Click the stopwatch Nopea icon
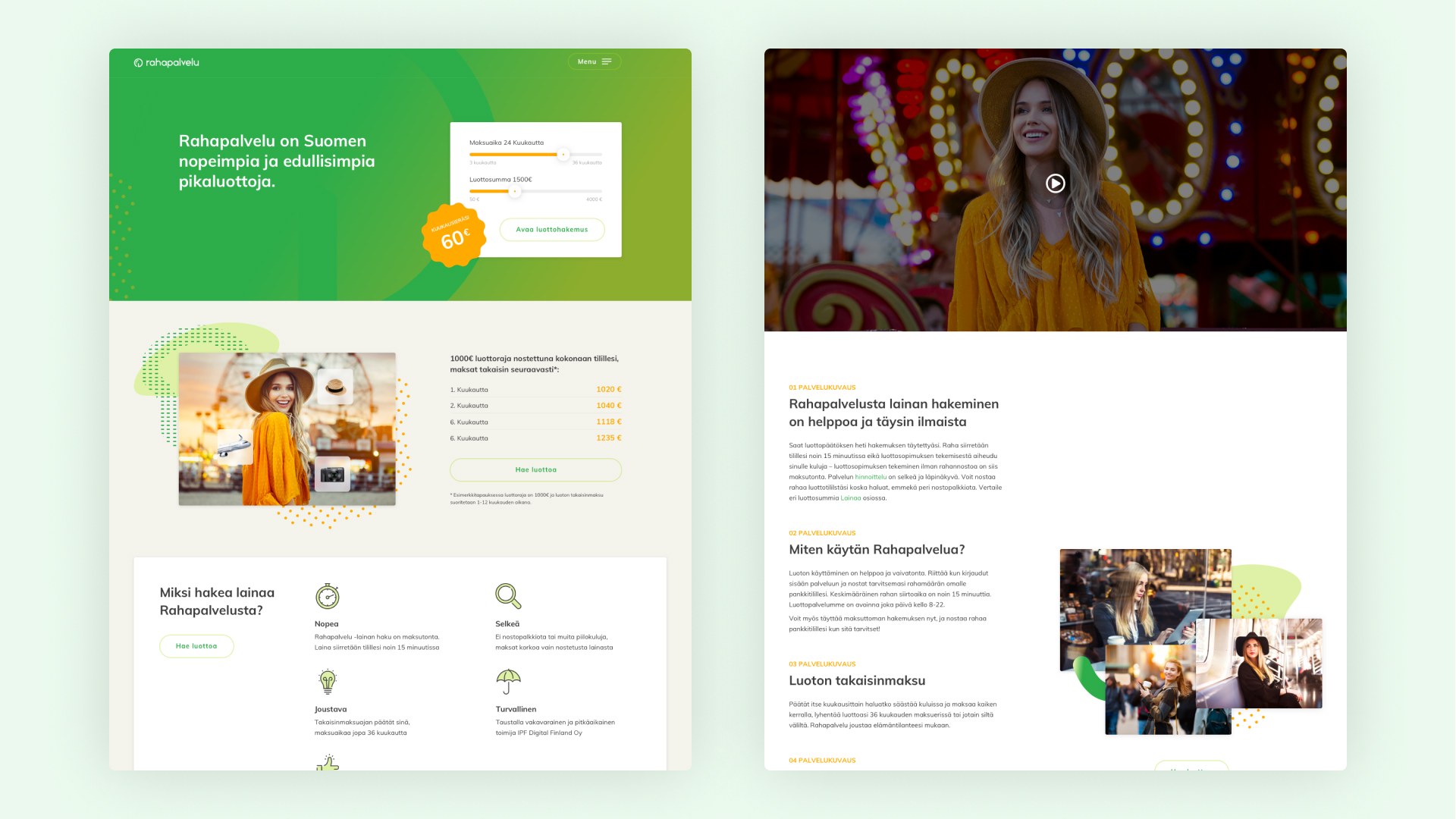 pyautogui.click(x=327, y=597)
